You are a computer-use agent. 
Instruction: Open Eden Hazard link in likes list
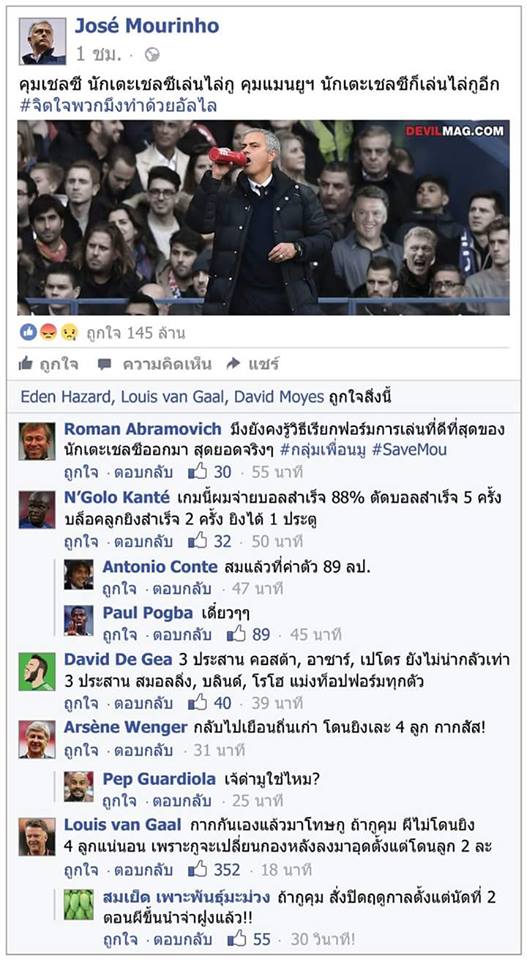pyautogui.click(x=65, y=397)
